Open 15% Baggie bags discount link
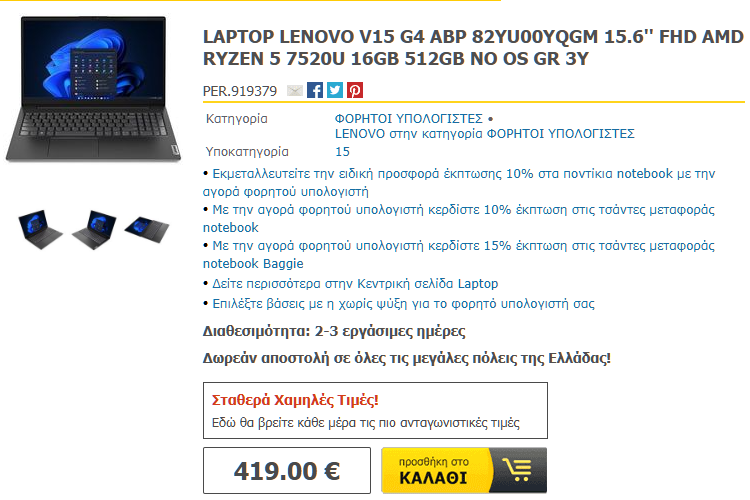 459,254
